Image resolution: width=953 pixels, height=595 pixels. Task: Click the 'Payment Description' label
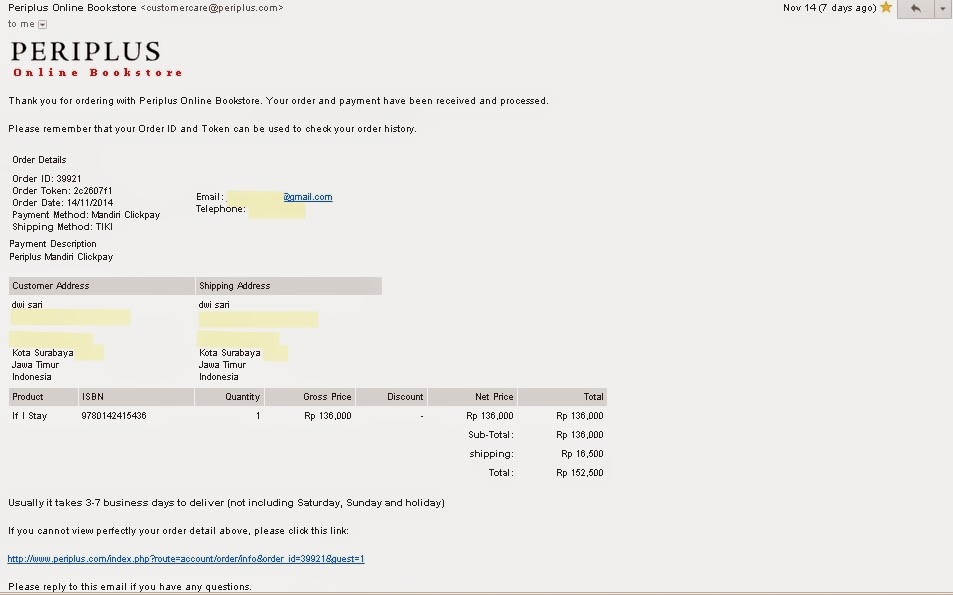(53, 244)
